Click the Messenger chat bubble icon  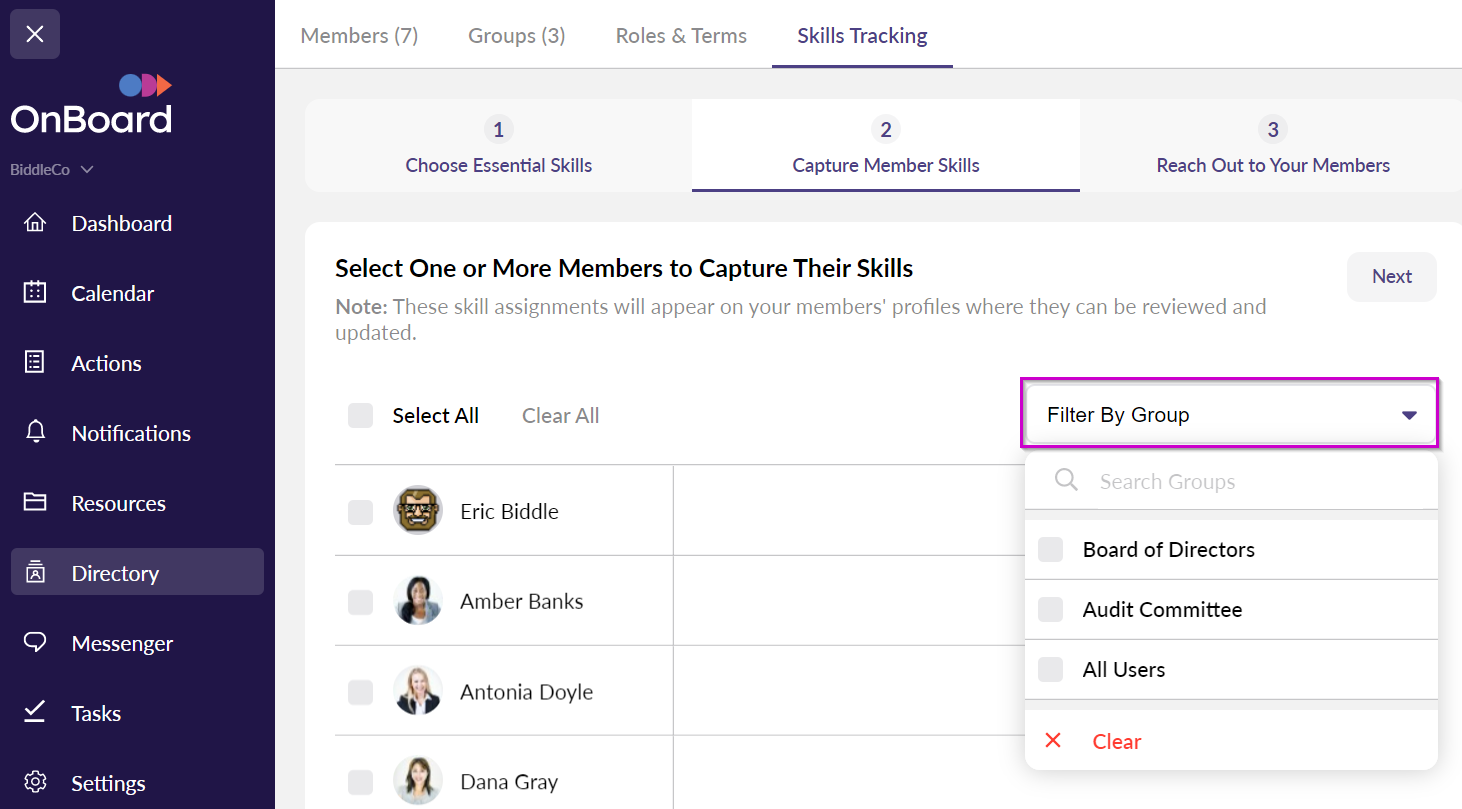tap(35, 642)
